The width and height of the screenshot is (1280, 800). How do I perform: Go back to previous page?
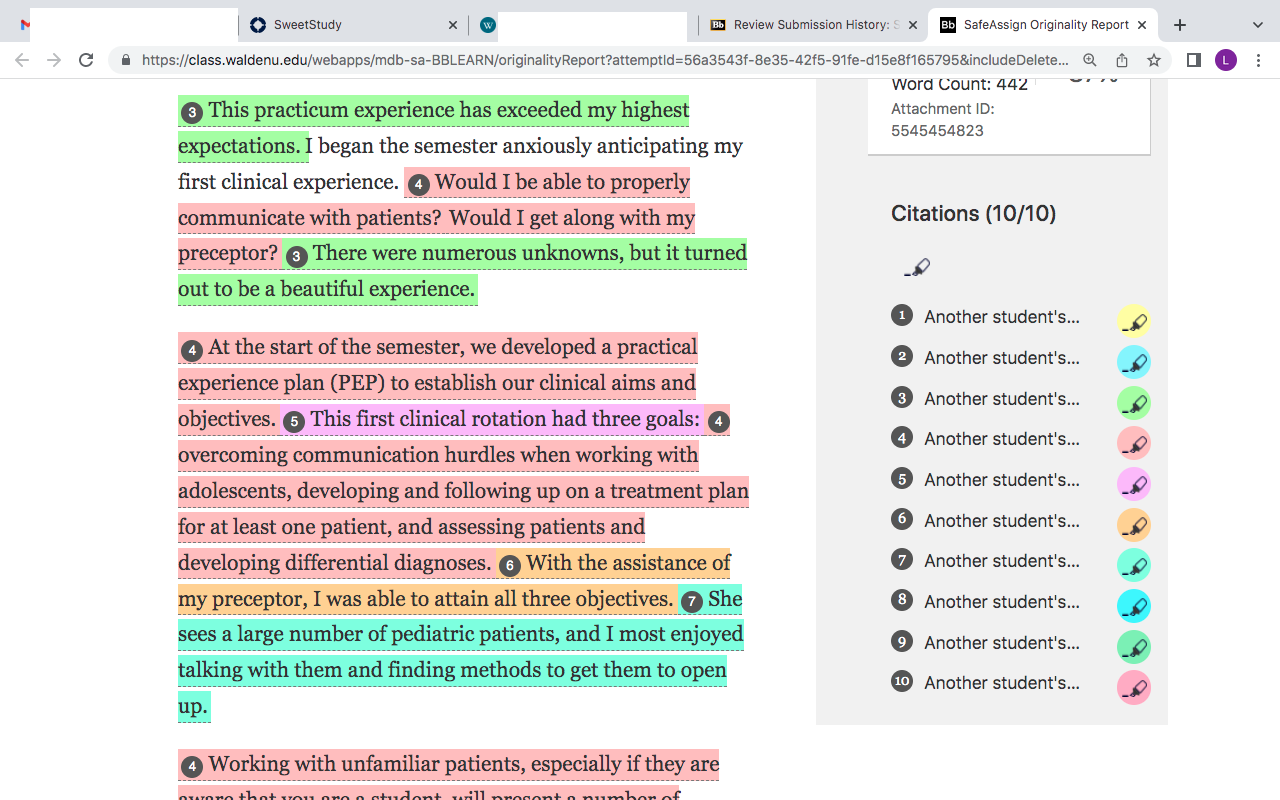point(22,60)
